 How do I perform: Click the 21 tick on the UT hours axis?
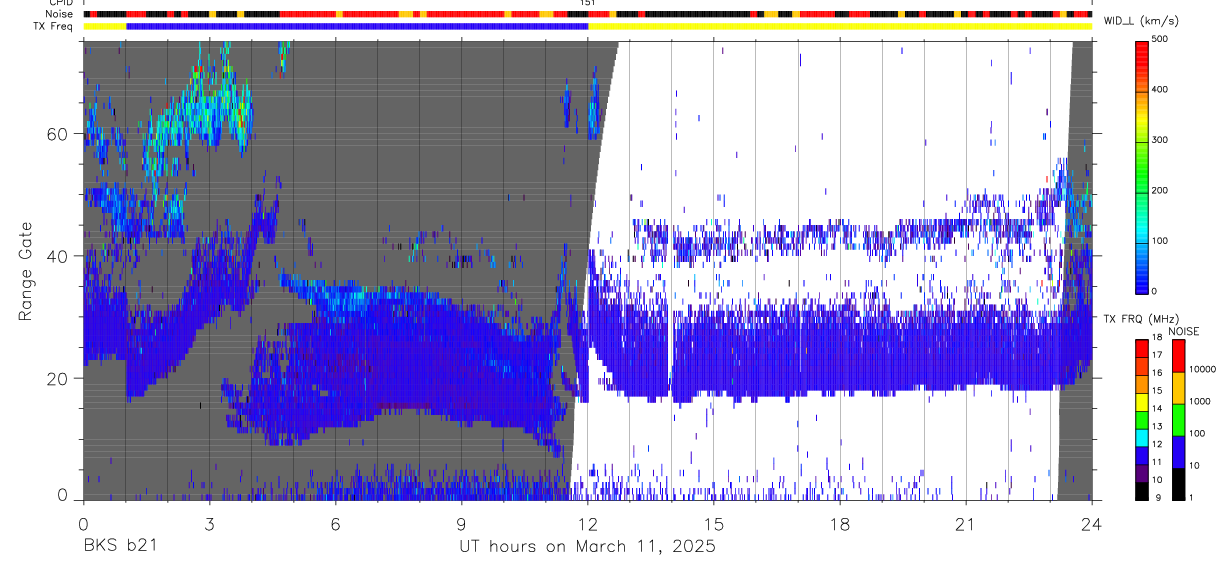click(x=966, y=523)
